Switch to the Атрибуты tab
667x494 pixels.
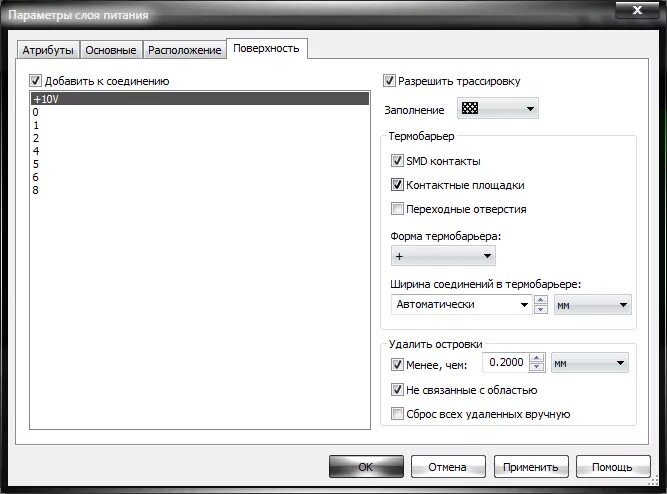(x=48, y=50)
